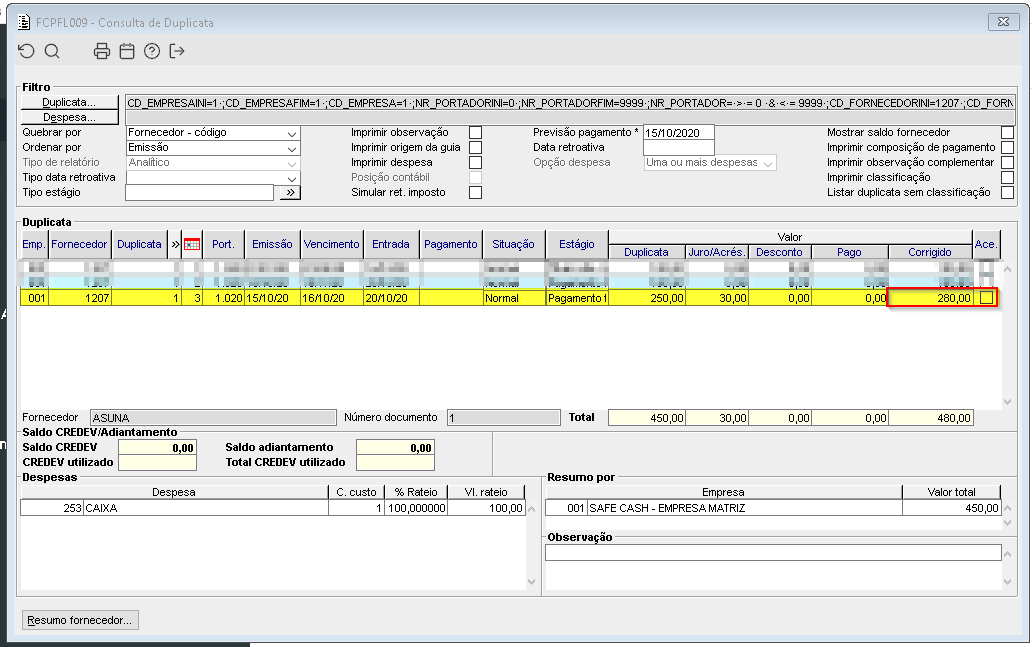Check the Simular ret. imposto option
Image resolution: width=1032 pixels, height=647 pixels.
[476, 193]
